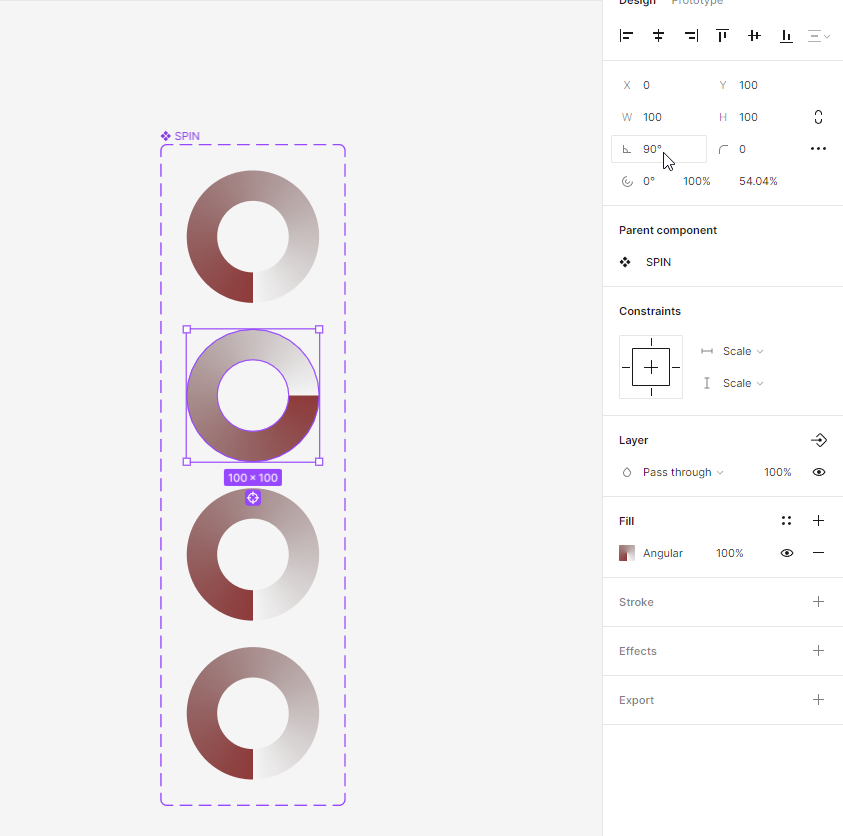
Task: Click the Export section header
Action: tap(636, 700)
